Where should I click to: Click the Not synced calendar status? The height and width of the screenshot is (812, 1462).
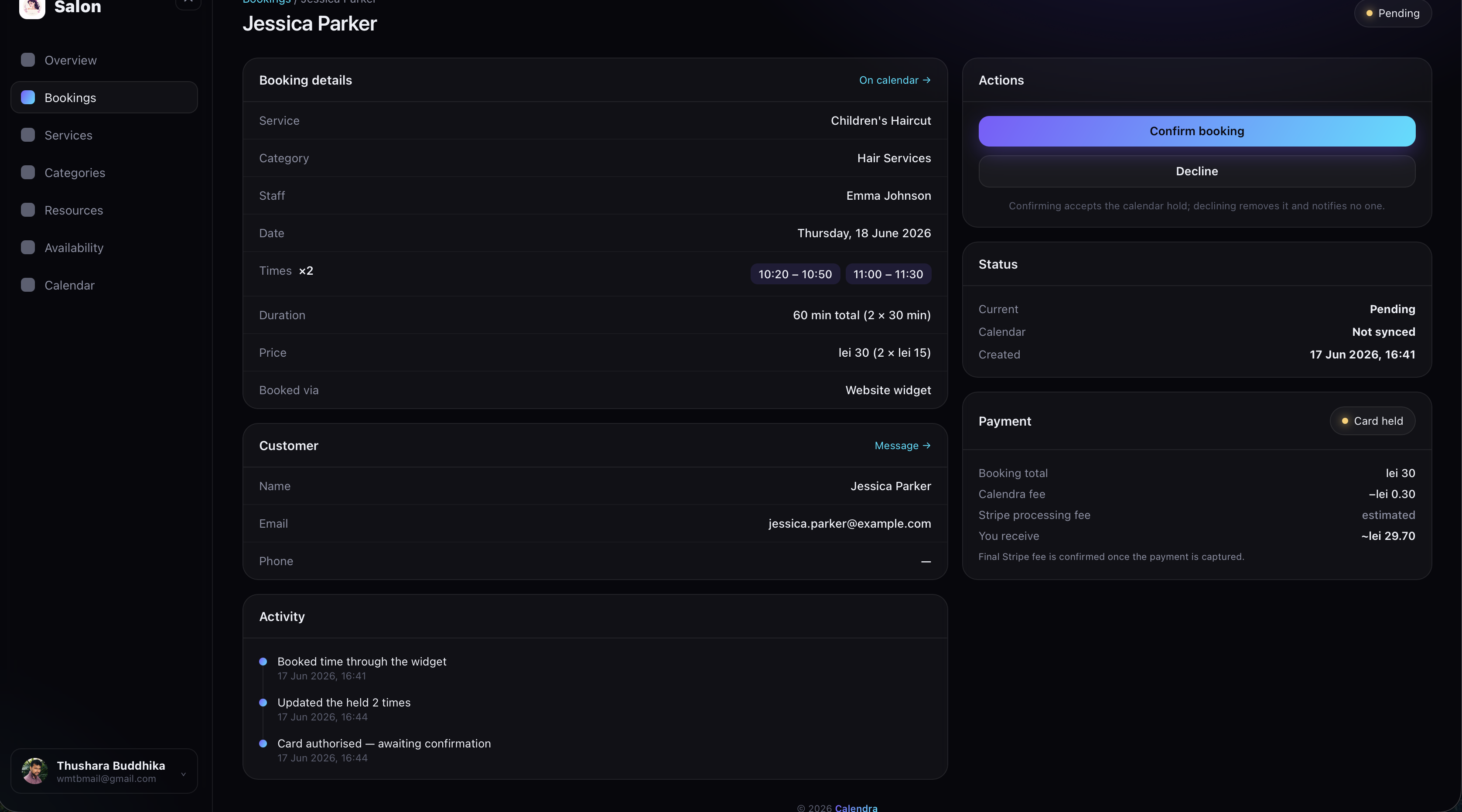pyautogui.click(x=1383, y=331)
